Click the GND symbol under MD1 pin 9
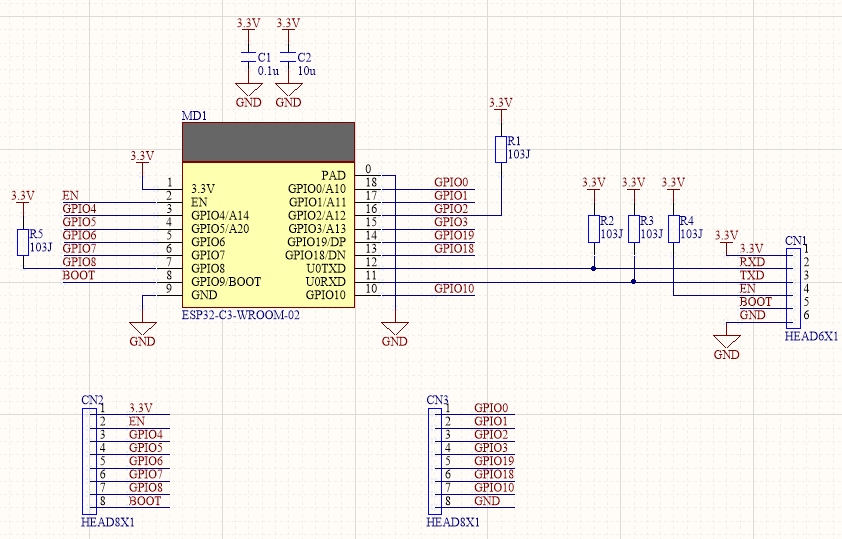The image size is (842, 539). (143, 334)
